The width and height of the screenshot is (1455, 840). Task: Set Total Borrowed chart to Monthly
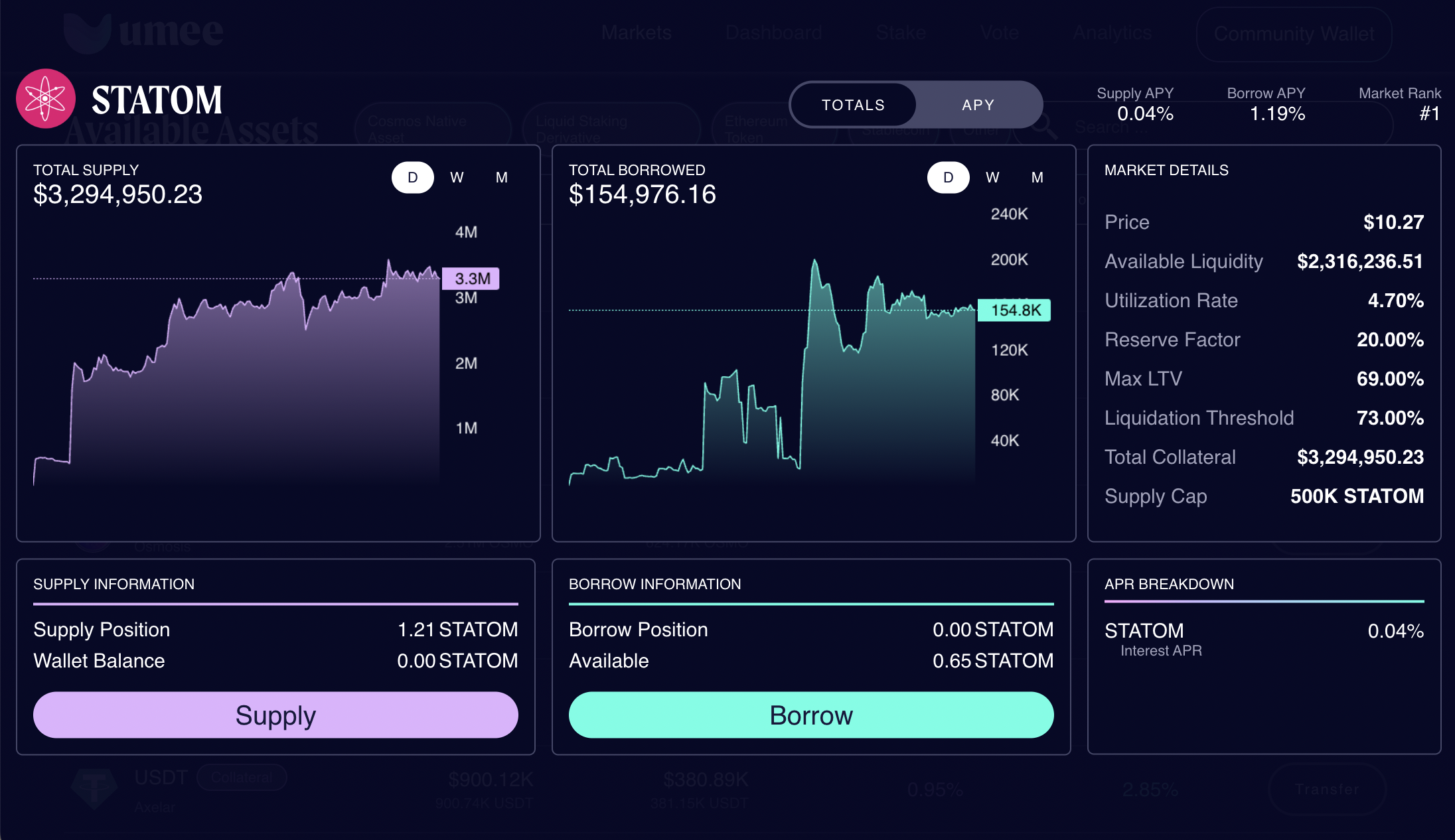1037,178
